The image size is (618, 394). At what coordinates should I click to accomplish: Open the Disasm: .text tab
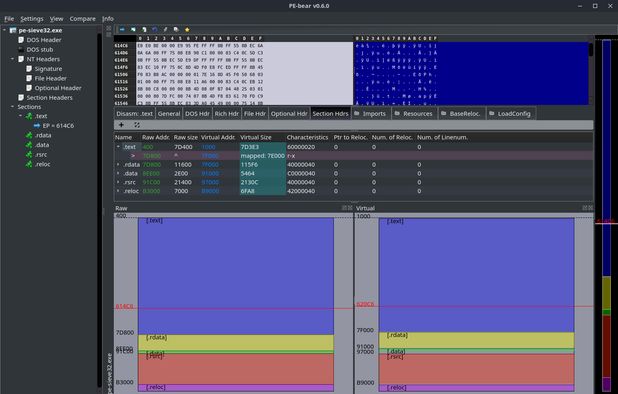[134, 113]
